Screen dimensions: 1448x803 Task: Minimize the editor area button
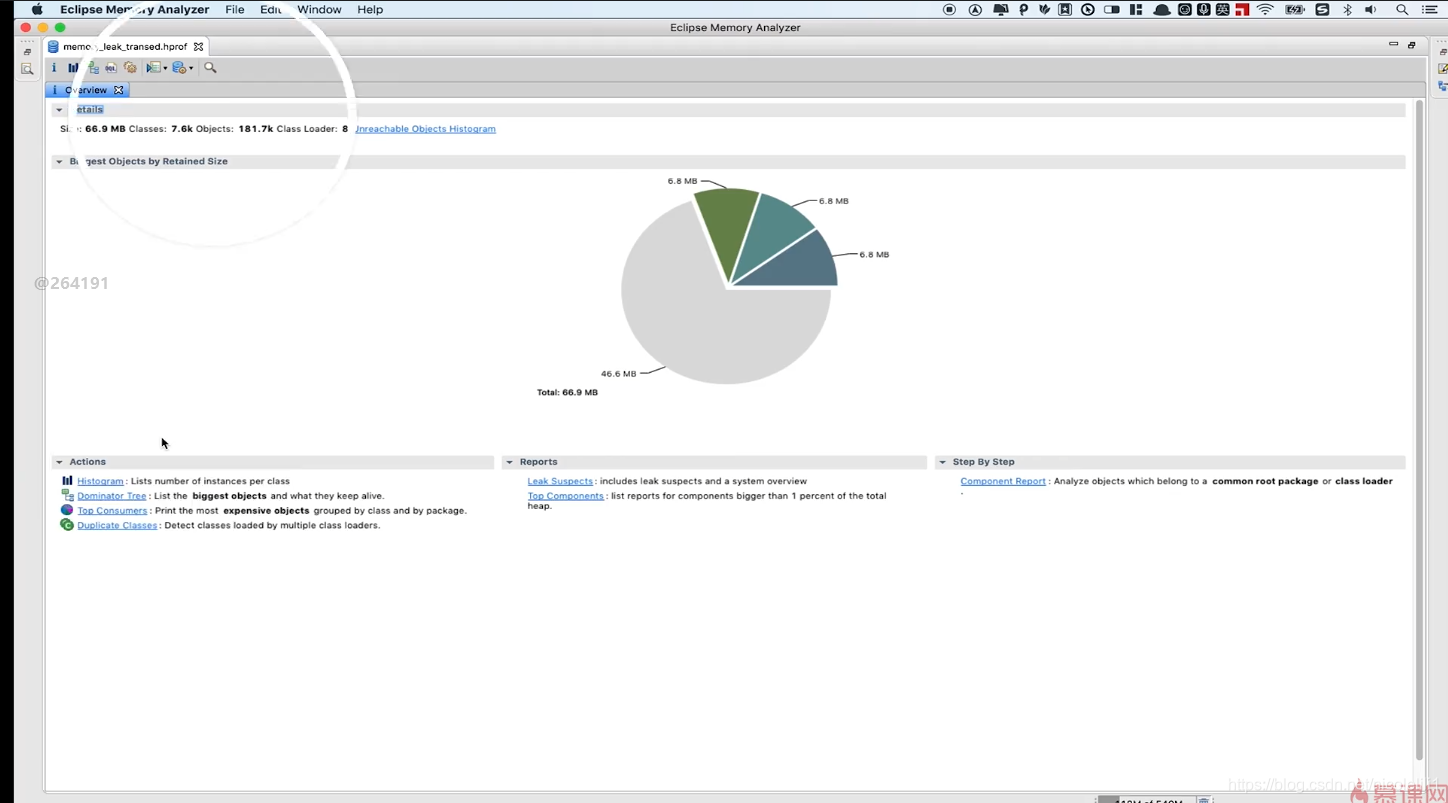[x=1393, y=45]
